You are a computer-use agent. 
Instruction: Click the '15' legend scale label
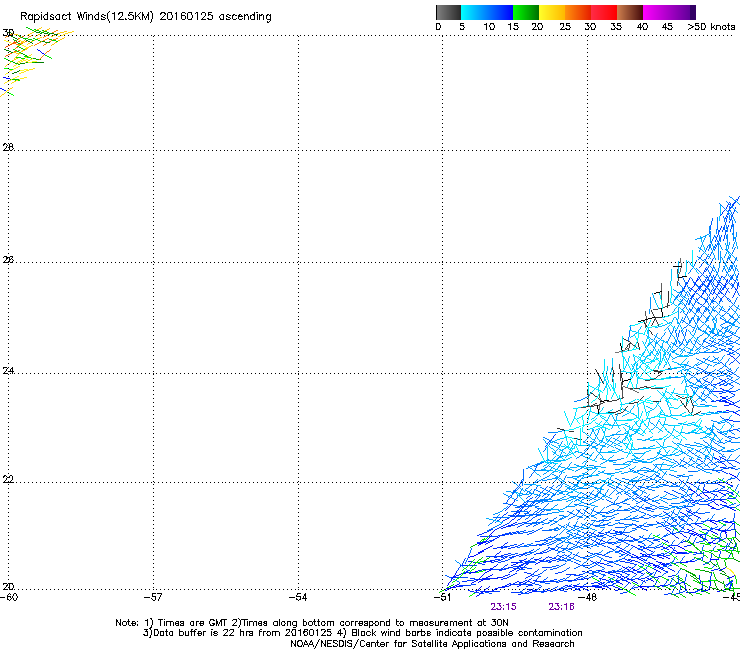pyautogui.click(x=513, y=27)
